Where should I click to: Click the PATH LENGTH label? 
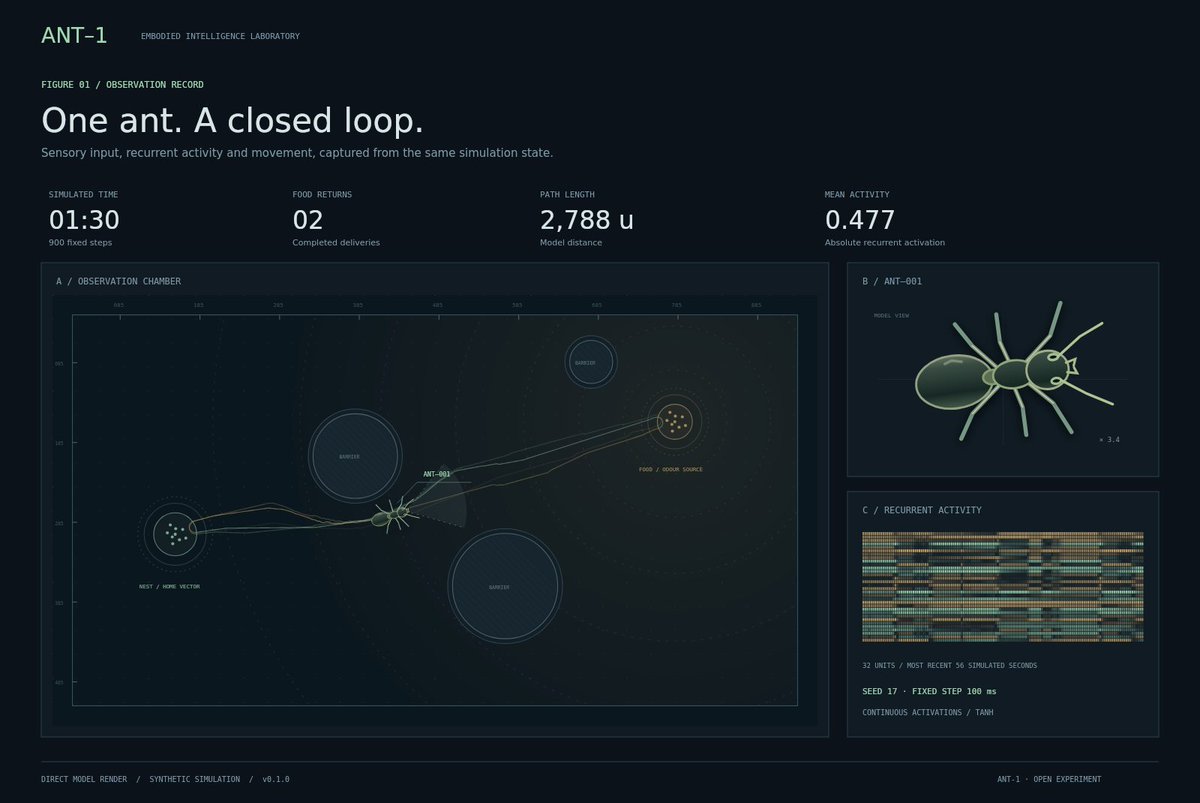[x=567, y=195]
